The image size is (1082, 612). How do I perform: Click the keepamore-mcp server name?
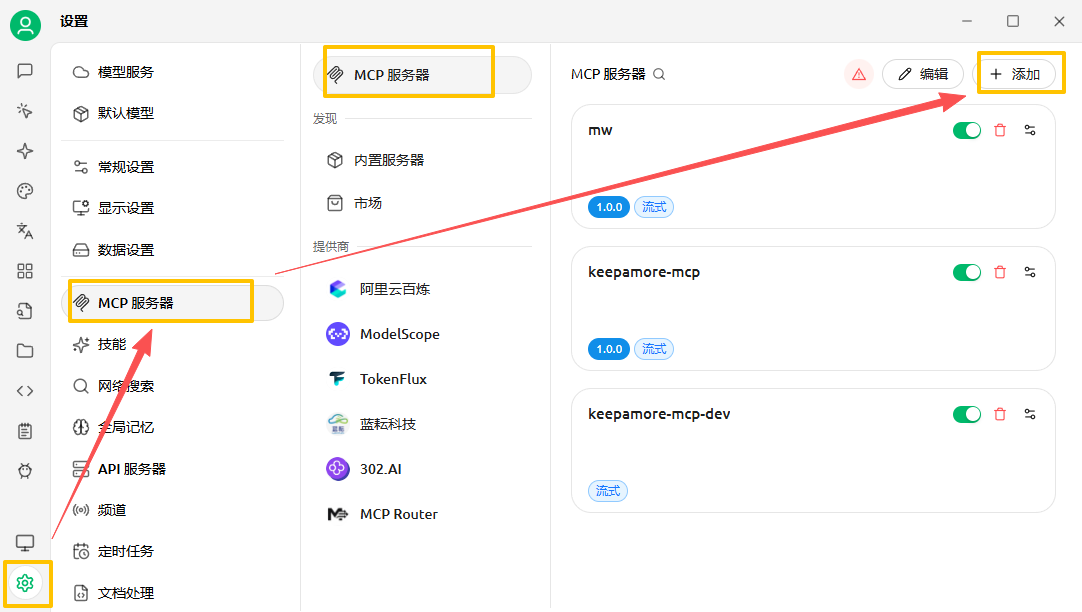pos(644,273)
